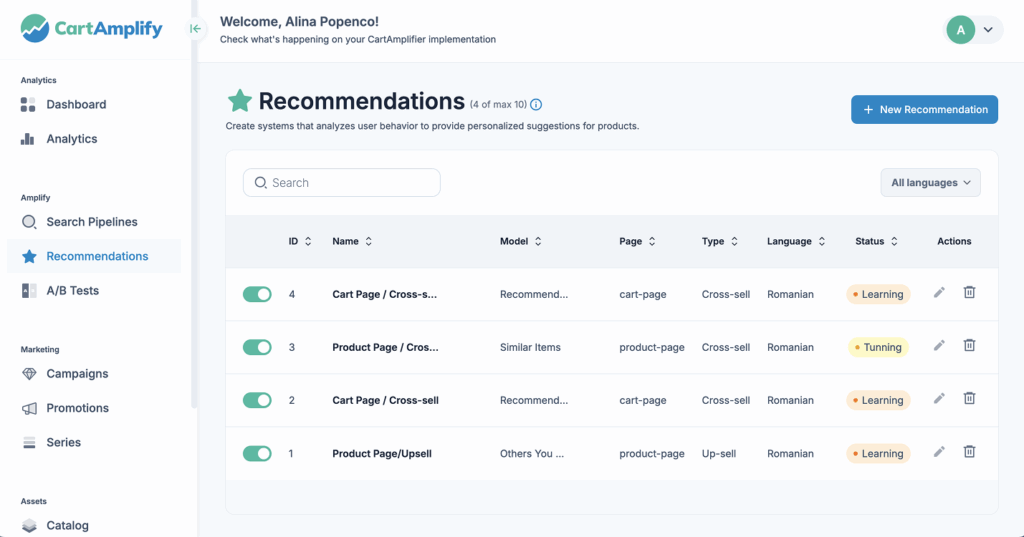Collapse the sidebar with the arrow icon
The image size is (1024, 537).
point(196,29)
